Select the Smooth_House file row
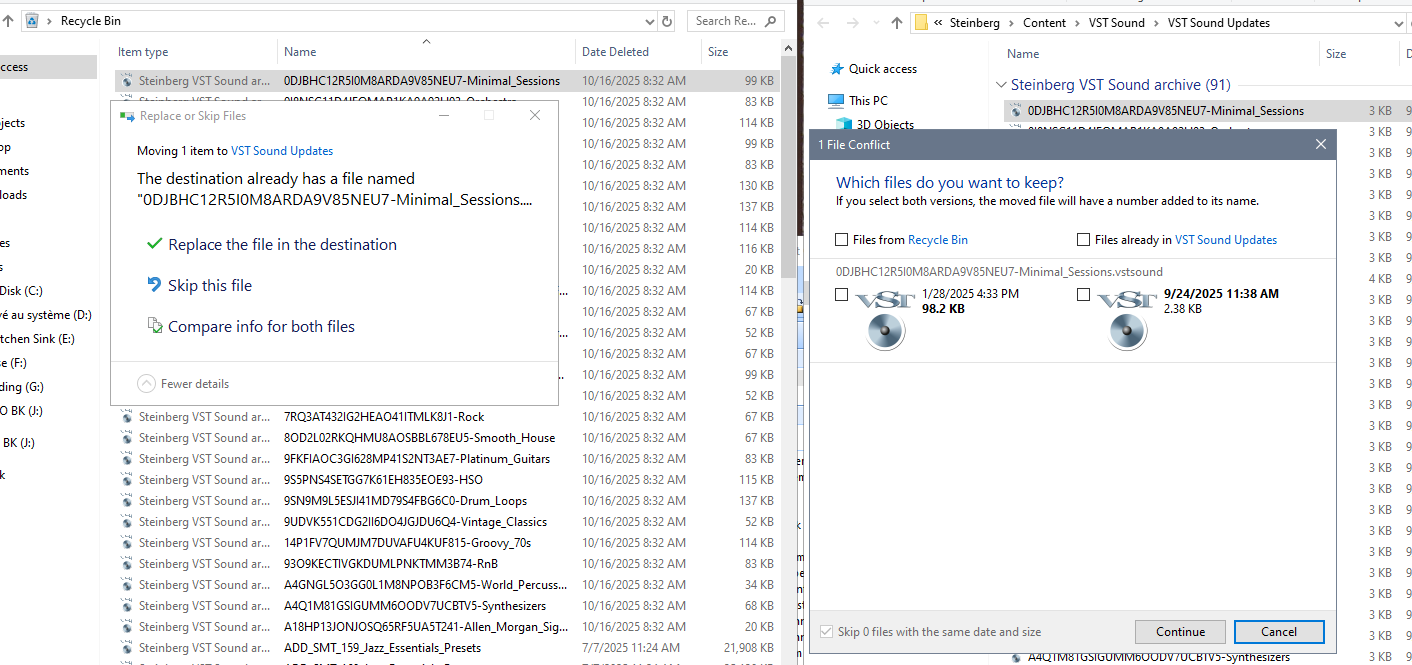Viewport: 1412px width, 665px height. pyautogui.click(x=447, y=438)
